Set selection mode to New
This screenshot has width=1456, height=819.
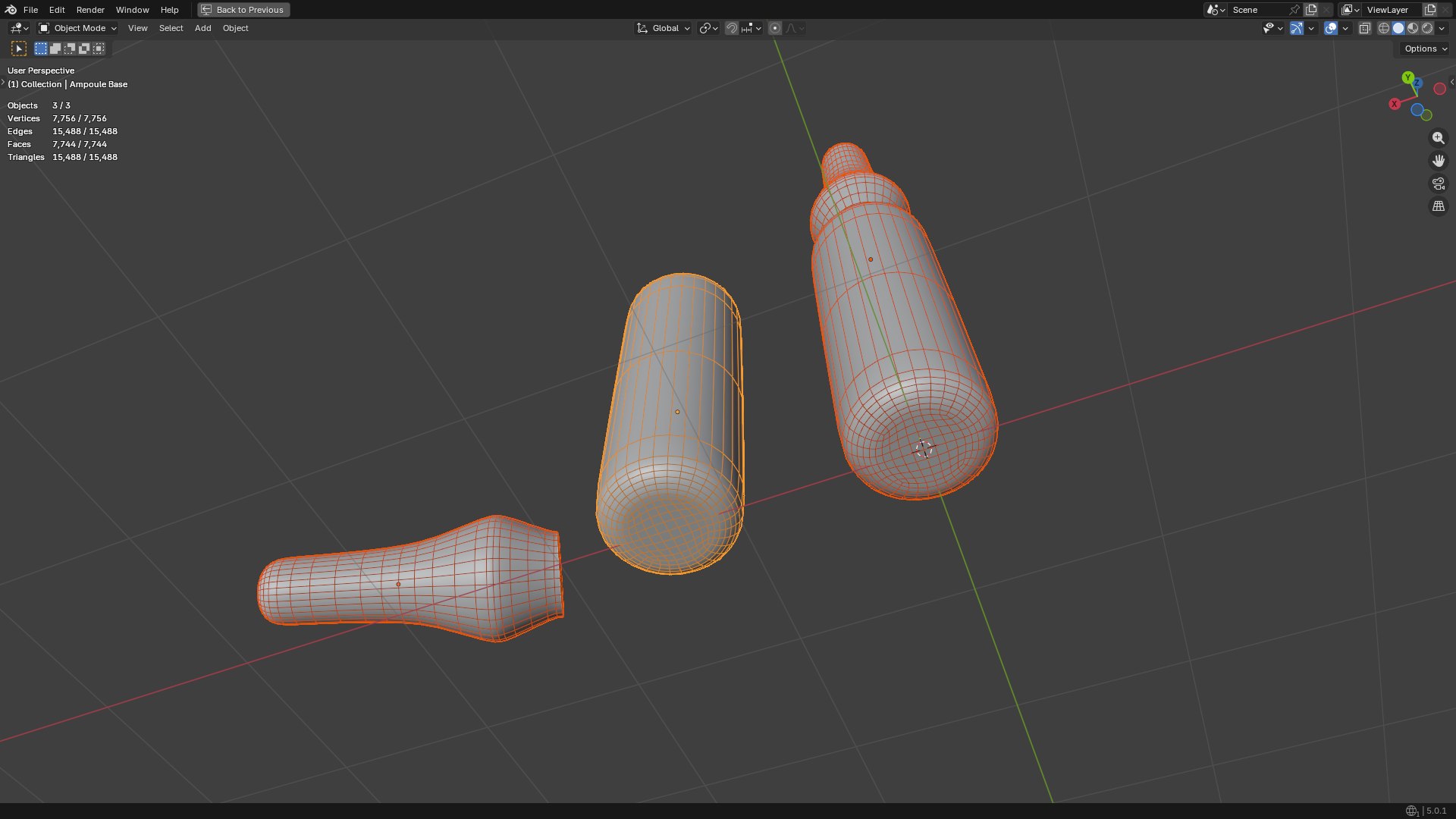click(41, 49)
